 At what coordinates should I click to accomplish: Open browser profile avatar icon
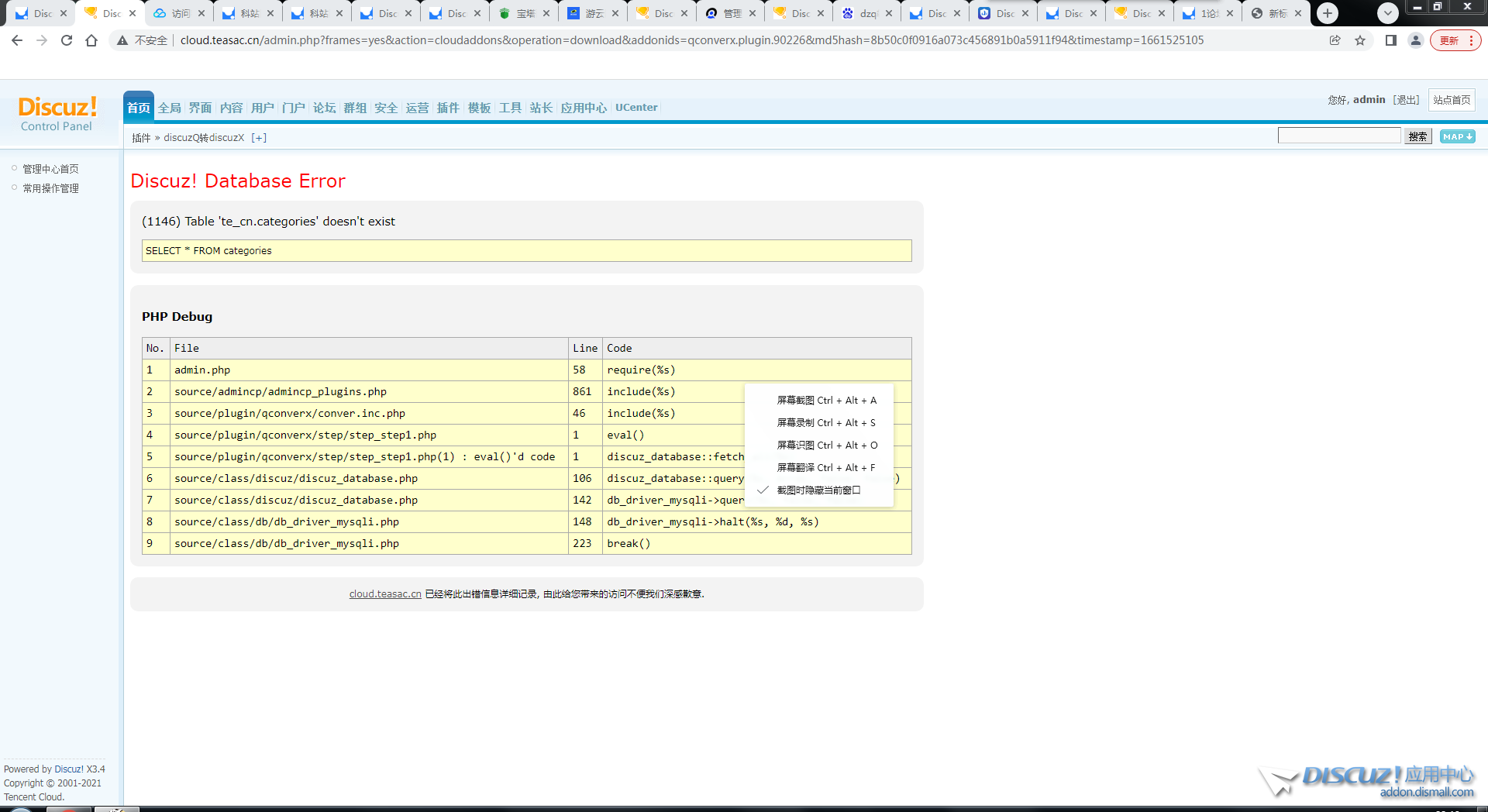pos(1416,40)
